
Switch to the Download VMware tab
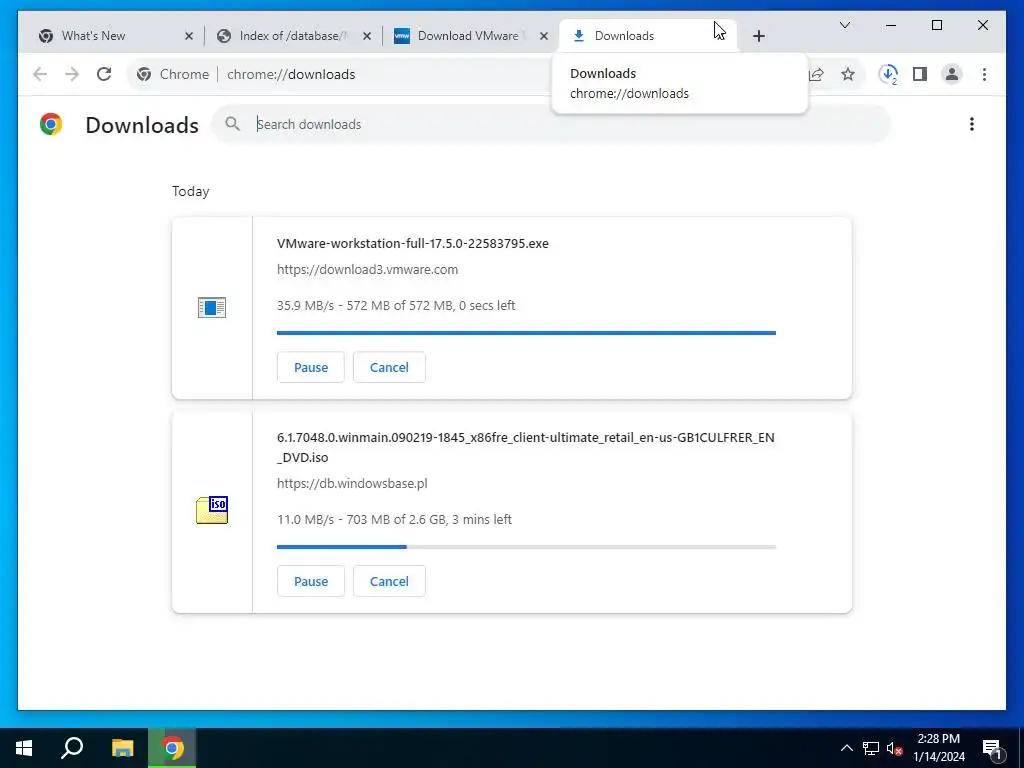[472, 36]
